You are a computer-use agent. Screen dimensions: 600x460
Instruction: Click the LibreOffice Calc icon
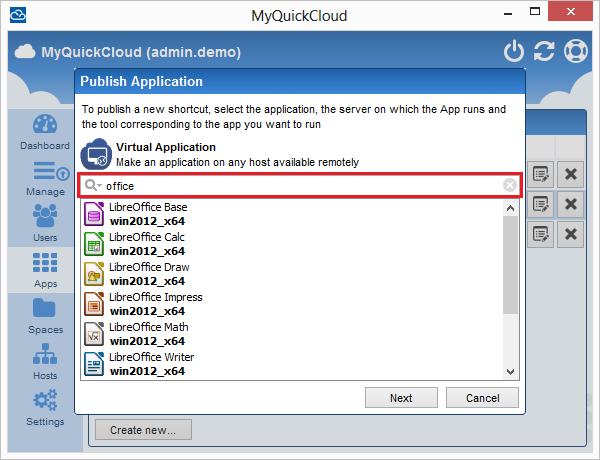point(94,244)
